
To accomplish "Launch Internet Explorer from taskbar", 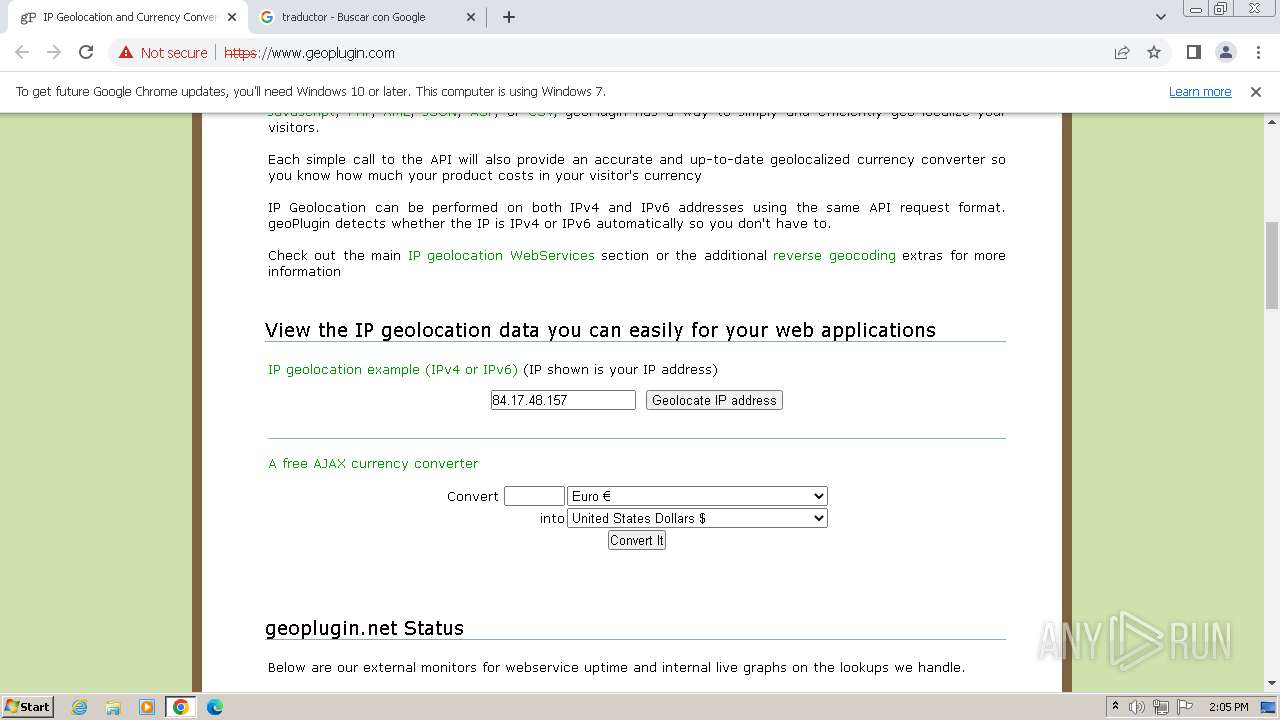I will point(80,707).
